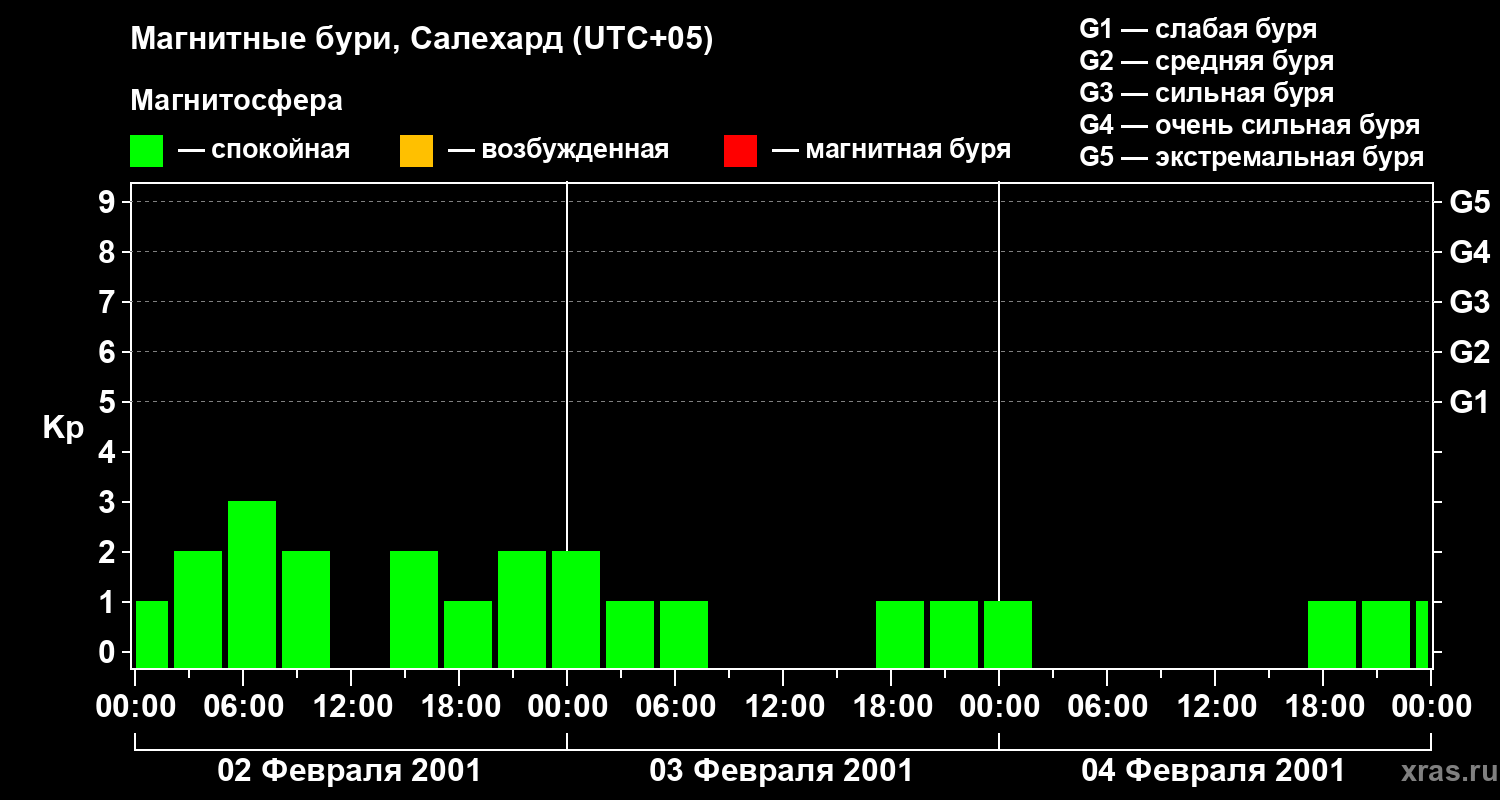Viewport: 1500px width, 800px height.
Task: Click the '04 Февраля 2001' date label
Action: [1213, 771]
